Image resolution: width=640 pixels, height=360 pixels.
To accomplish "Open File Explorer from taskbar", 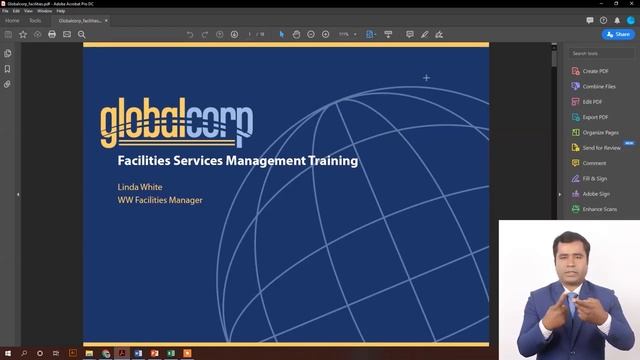I will 89,353.
